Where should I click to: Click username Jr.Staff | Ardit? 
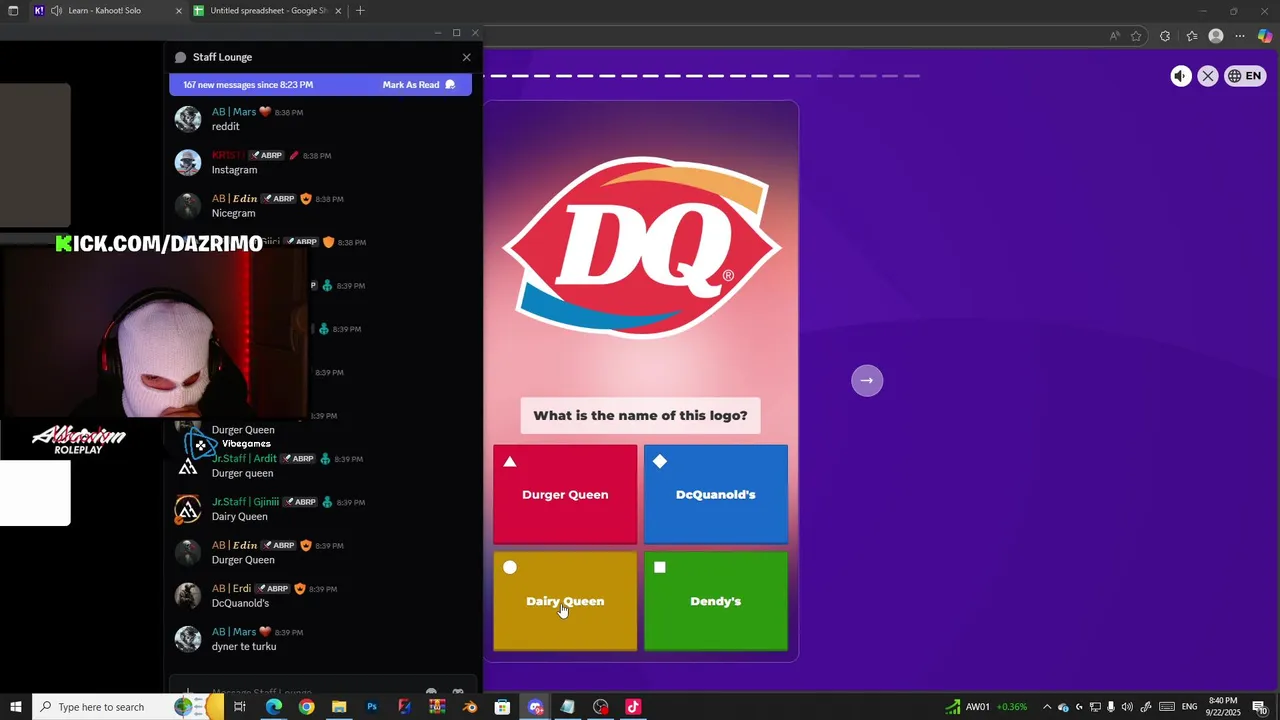point(244,459)
